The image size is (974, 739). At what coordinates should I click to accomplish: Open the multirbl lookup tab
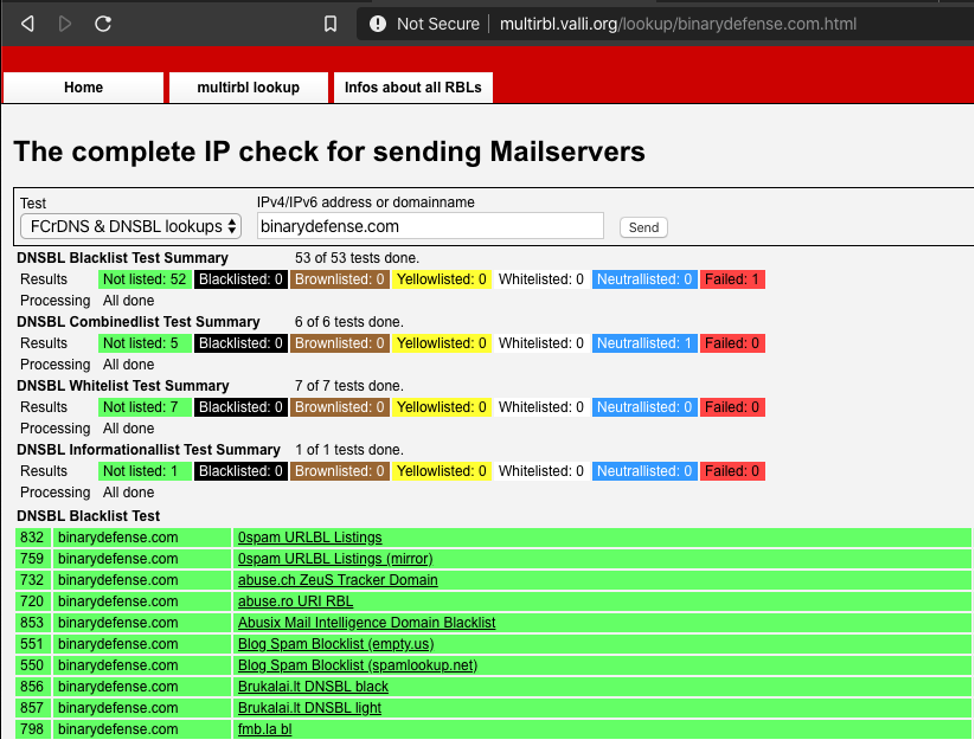tap(248, 88)
